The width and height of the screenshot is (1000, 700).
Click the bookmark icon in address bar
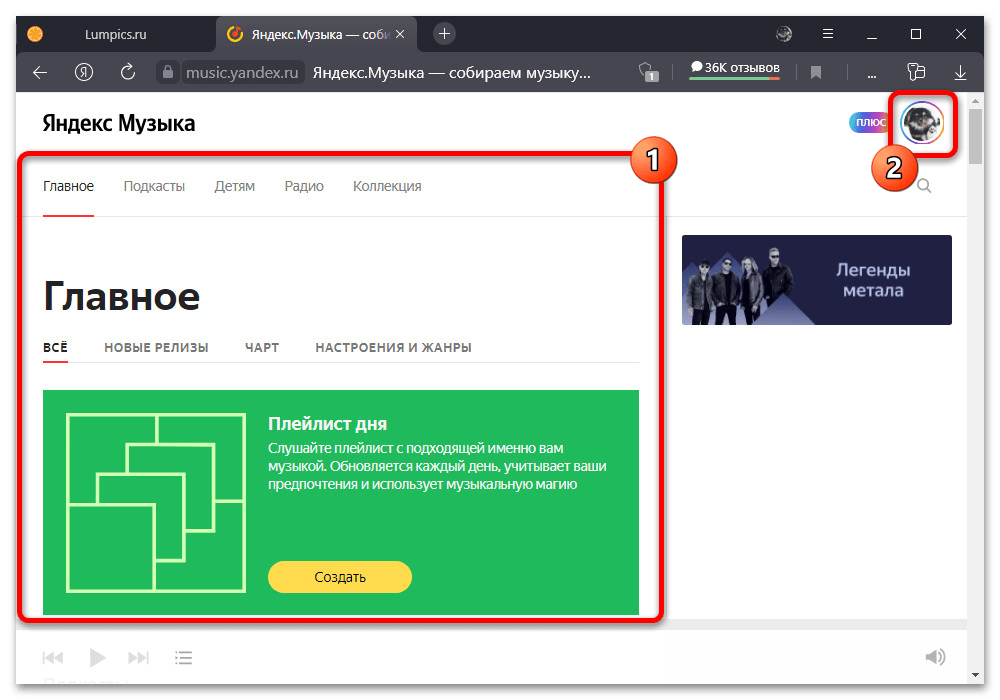click(x=816, y=72)
